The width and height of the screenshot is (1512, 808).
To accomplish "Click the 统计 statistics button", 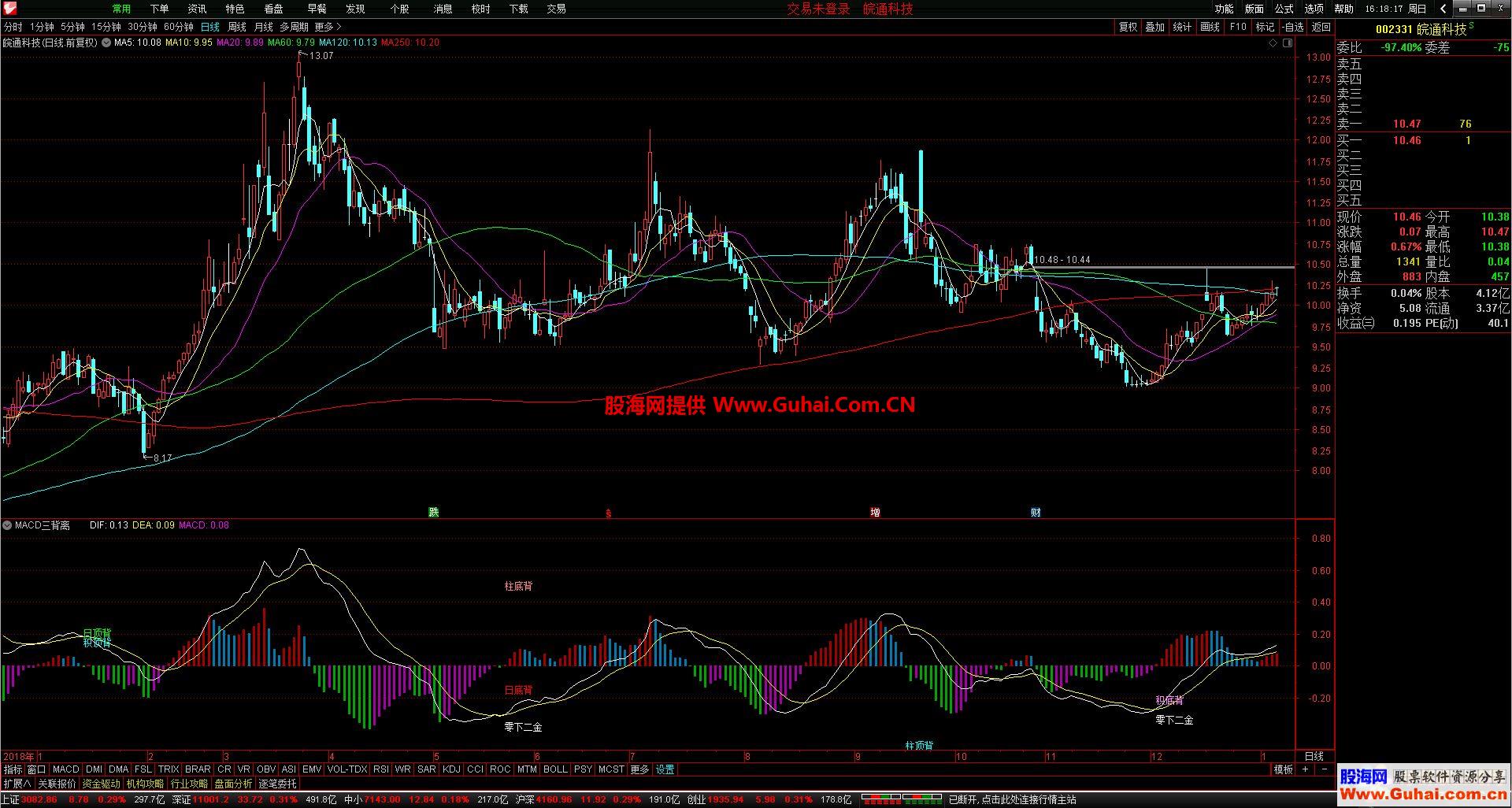I will coord(1182,27).
